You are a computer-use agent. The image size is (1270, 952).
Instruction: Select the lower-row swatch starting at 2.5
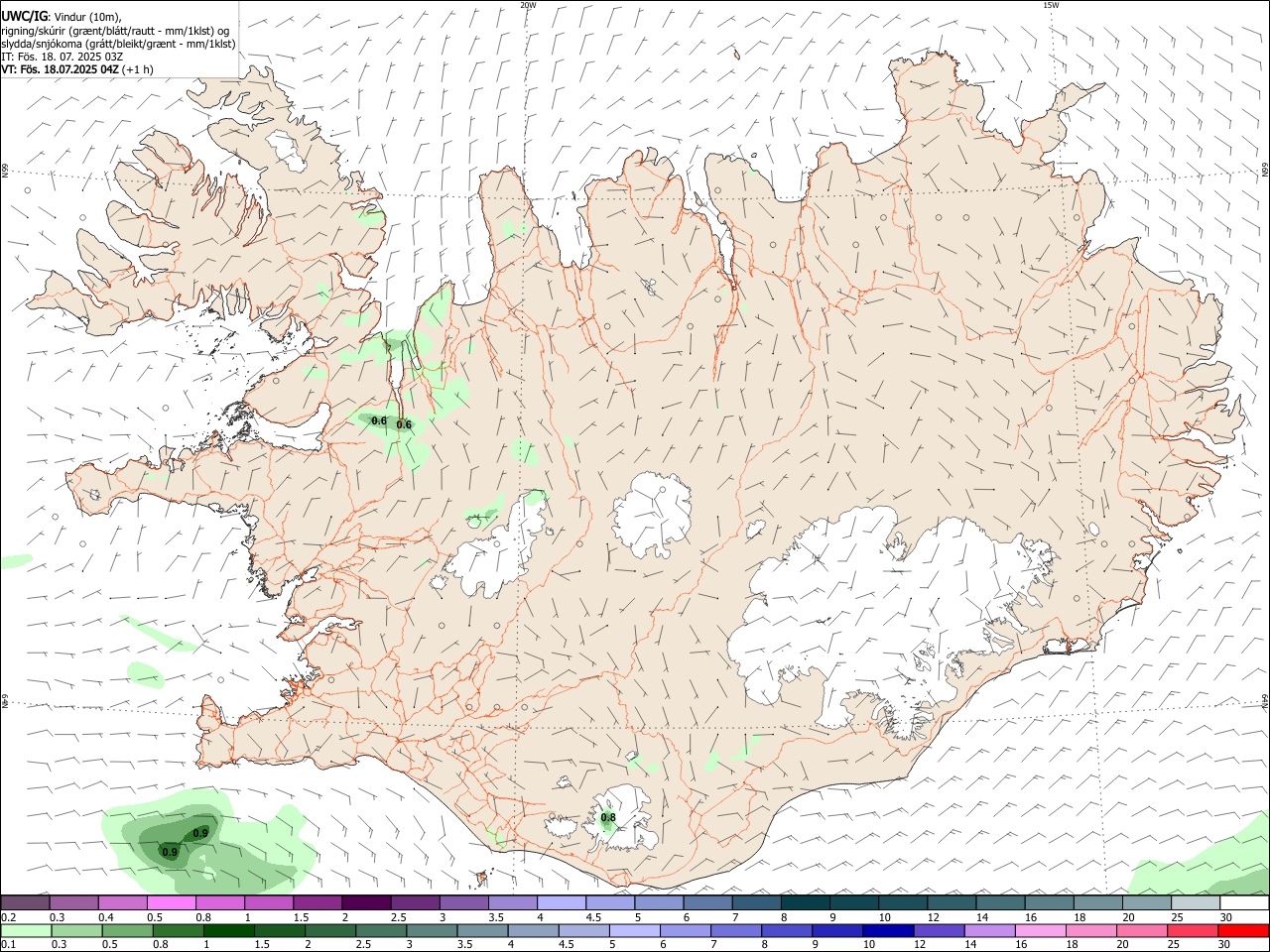click(380, 930)
